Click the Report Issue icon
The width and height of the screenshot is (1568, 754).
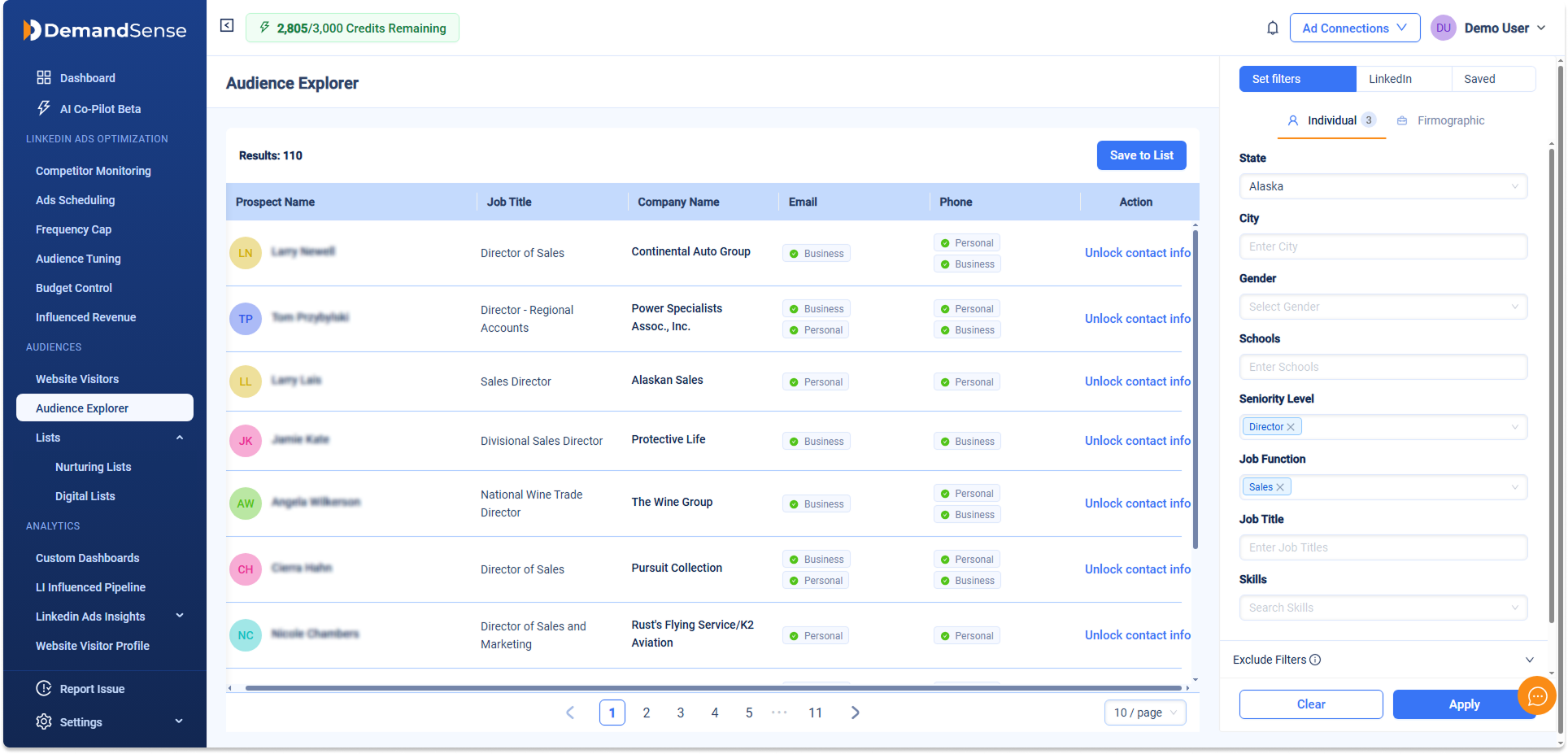pos(44,688)
